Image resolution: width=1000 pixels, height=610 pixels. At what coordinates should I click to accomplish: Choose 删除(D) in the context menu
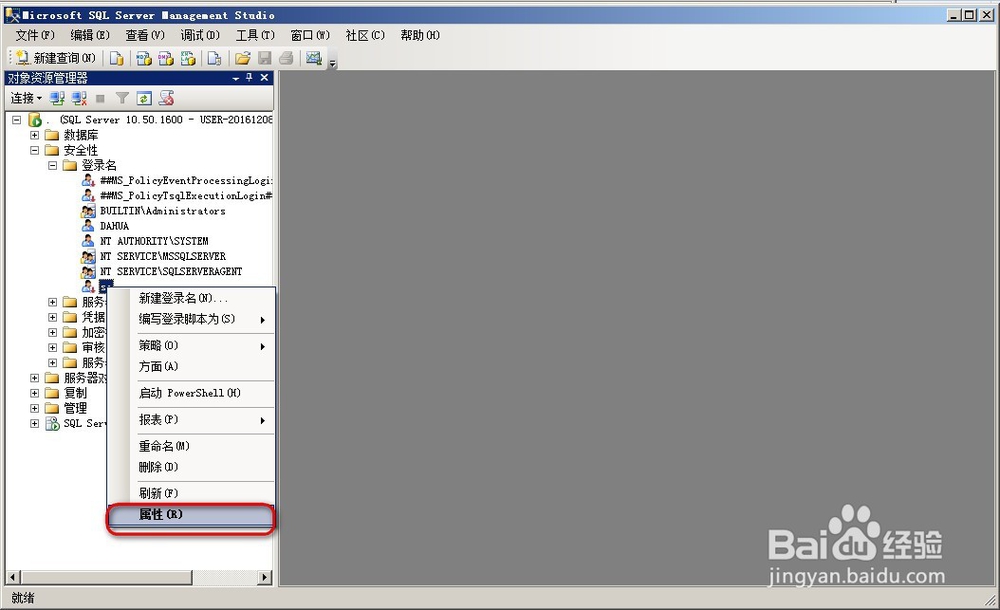pos(191,467)
